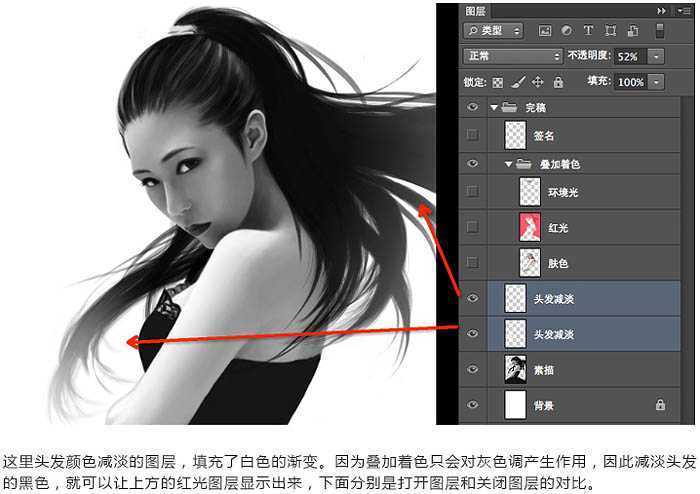
Task: Lock transparent pixels icon
Action: click(x=497, y=83)
